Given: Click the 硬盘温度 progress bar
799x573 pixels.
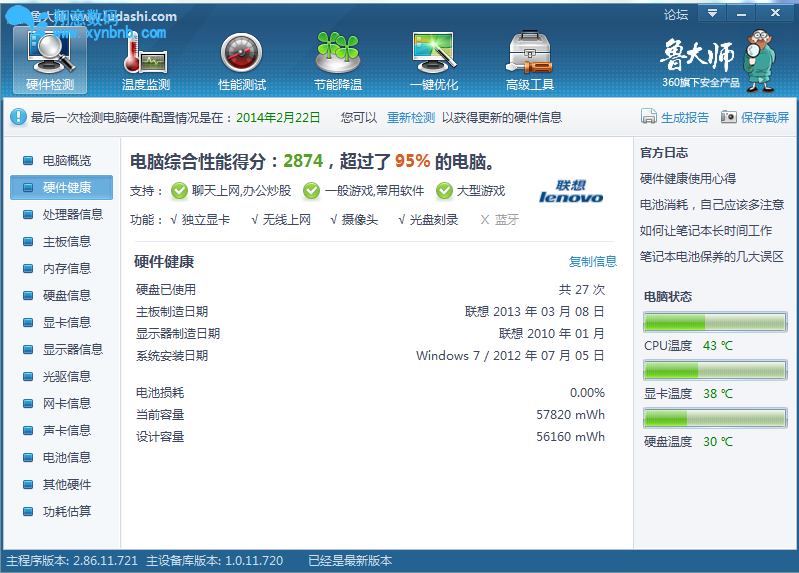Looking at the screenshot, I should click(715, 418).
